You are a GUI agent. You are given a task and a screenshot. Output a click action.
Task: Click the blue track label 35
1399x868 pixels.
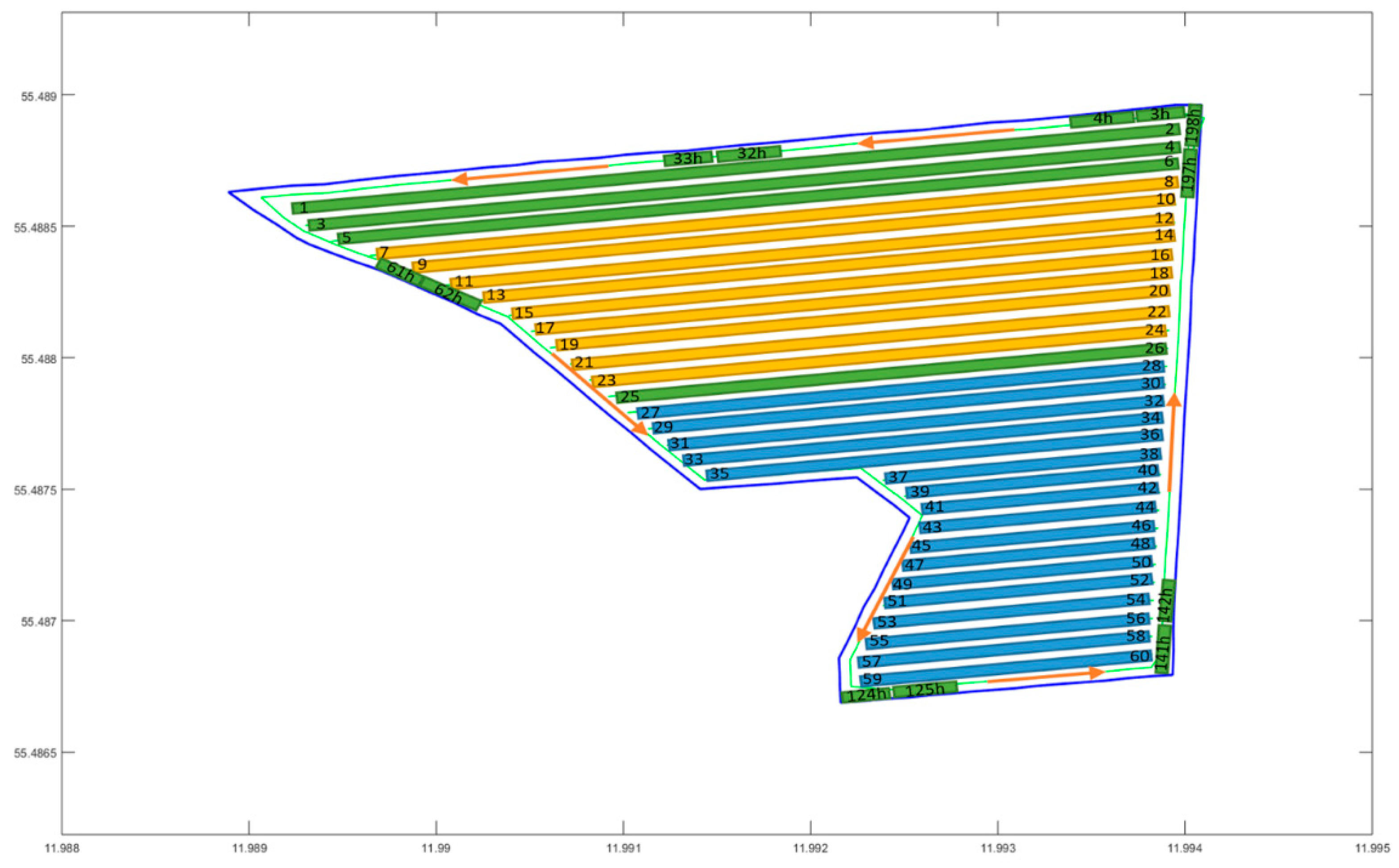coord(719,474)
